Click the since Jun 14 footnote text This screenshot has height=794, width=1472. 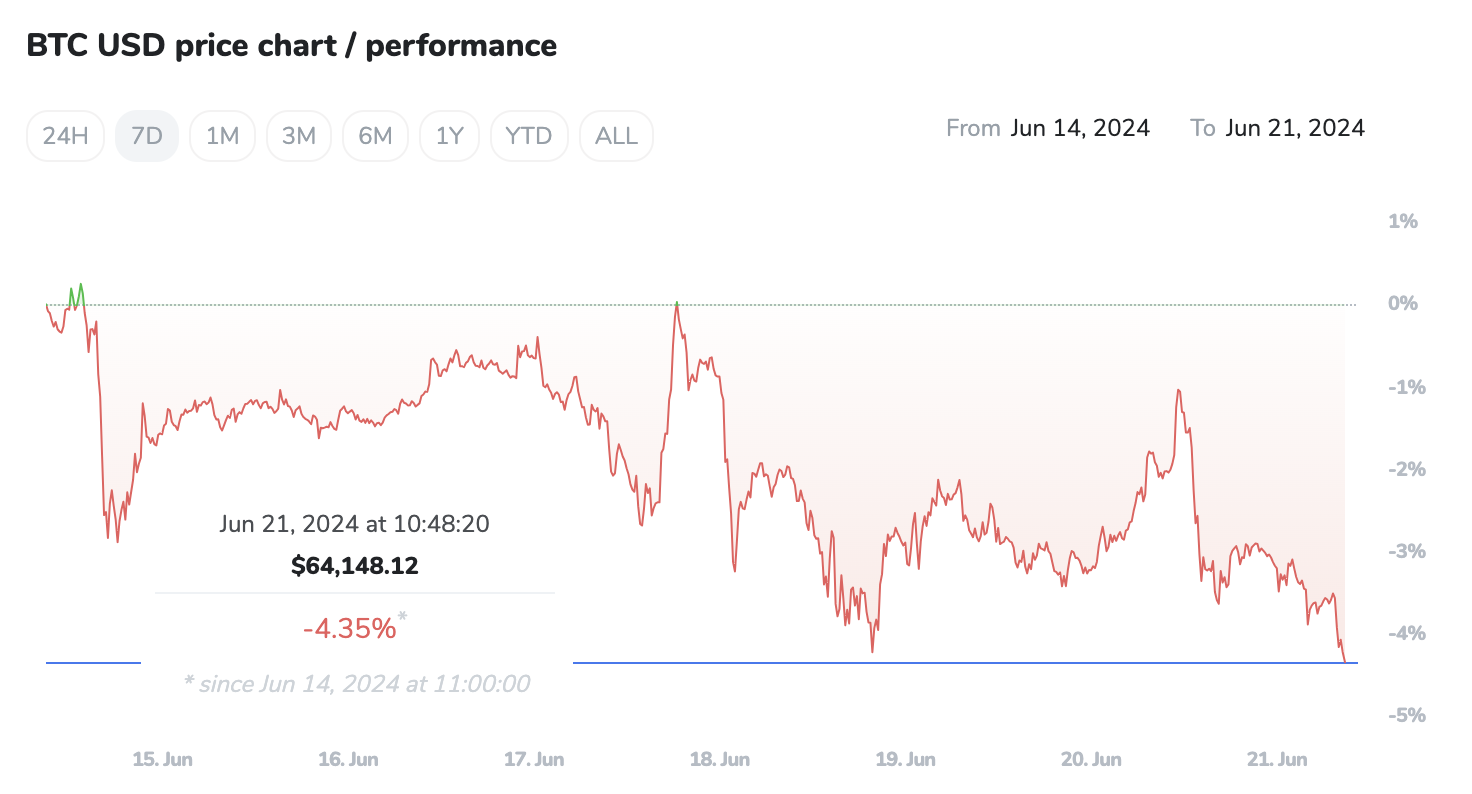(357, 684)
